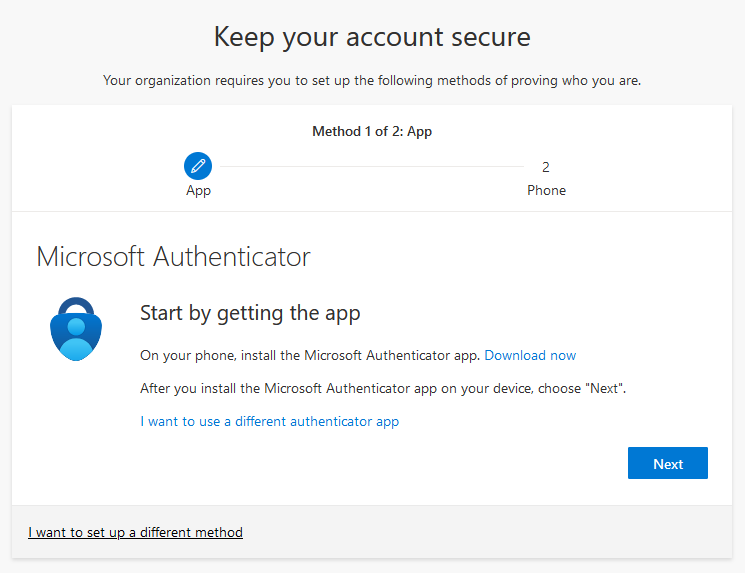Choose I want to use a different authenticator app
745x573 pixels.
269,421
